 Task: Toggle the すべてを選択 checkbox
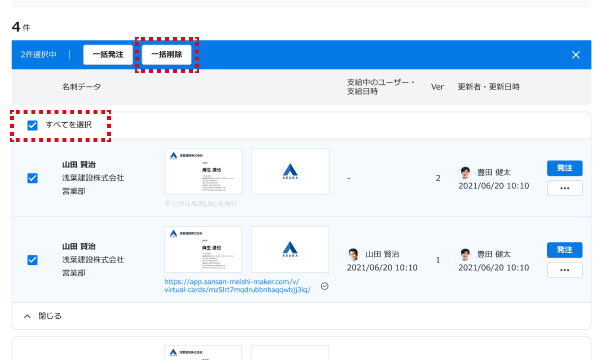(33, 125)
